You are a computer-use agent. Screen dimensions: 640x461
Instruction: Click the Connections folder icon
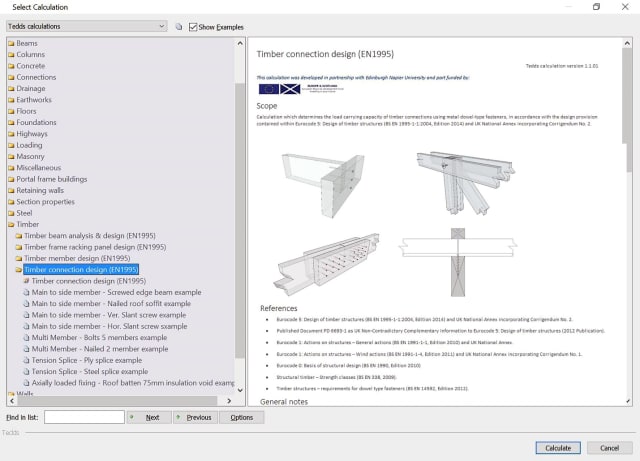point(11,77)
